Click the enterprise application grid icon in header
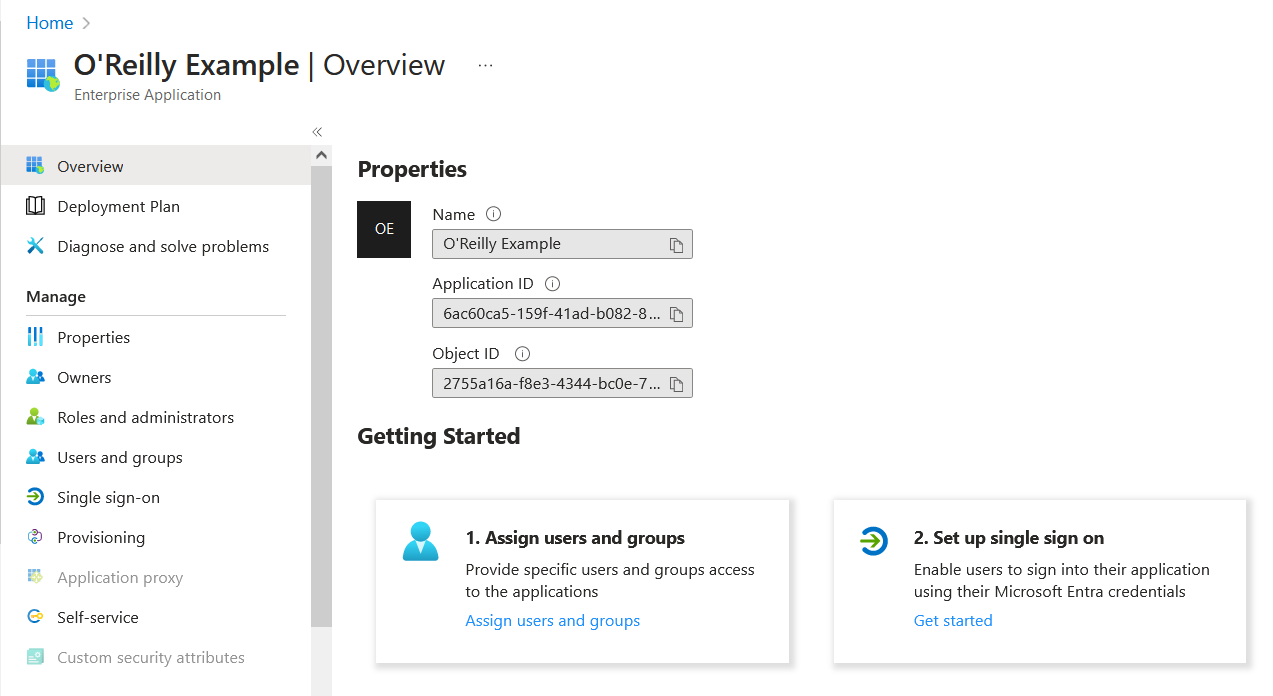 pyautogui.click(x=43, y=75)
